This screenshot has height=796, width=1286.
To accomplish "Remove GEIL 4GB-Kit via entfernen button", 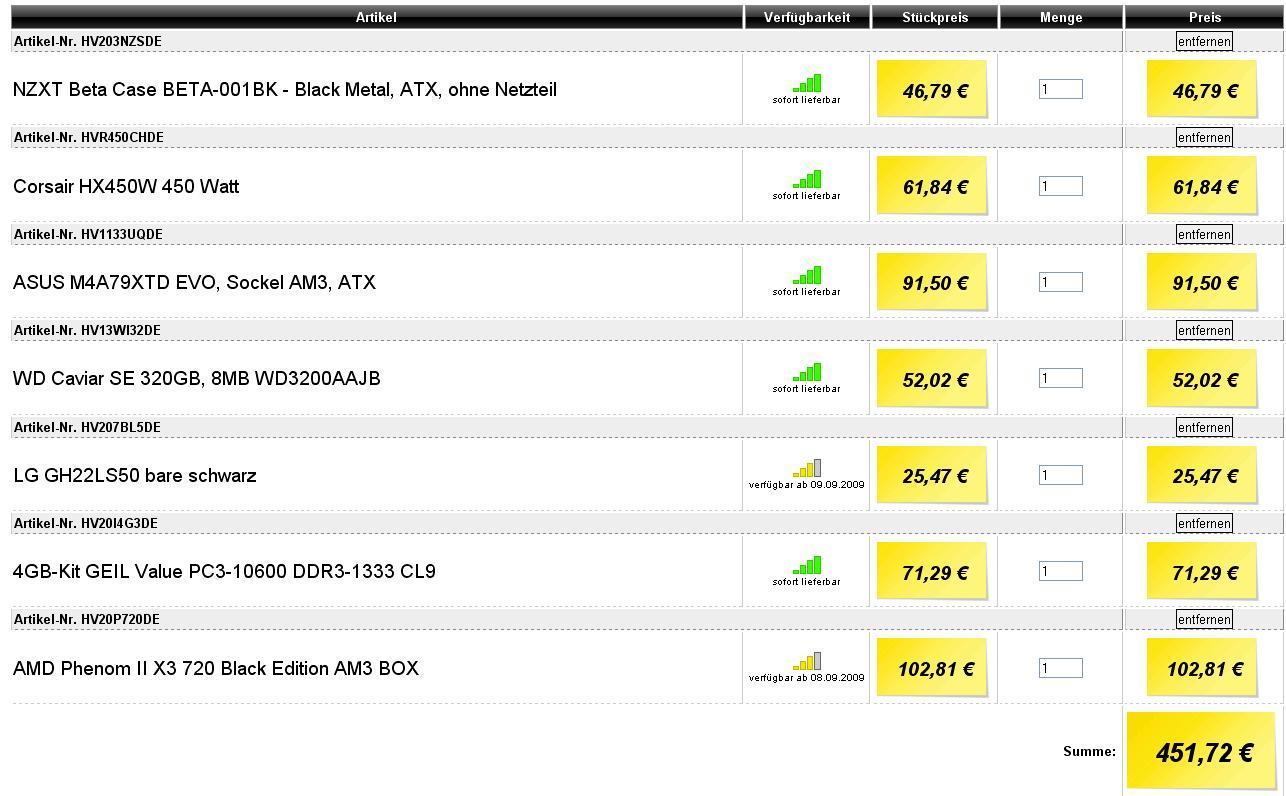I will click(1204, 523).
